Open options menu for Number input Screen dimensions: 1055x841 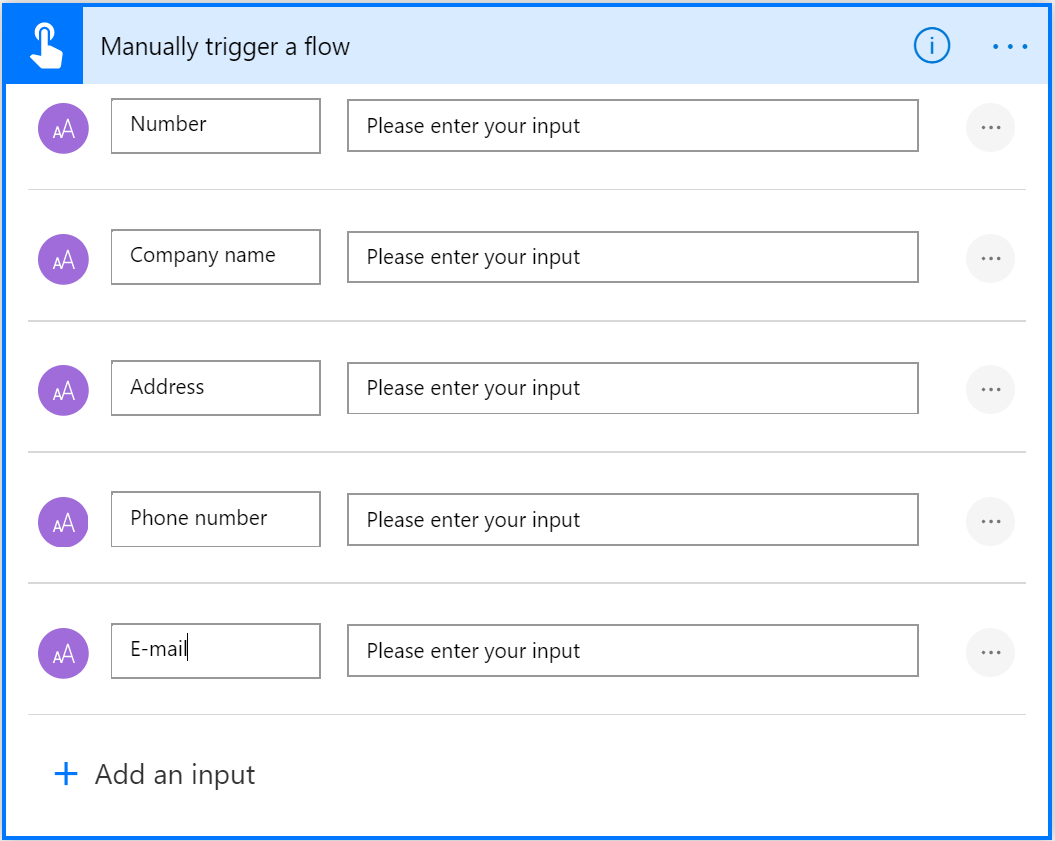click(x=990, y=127)
